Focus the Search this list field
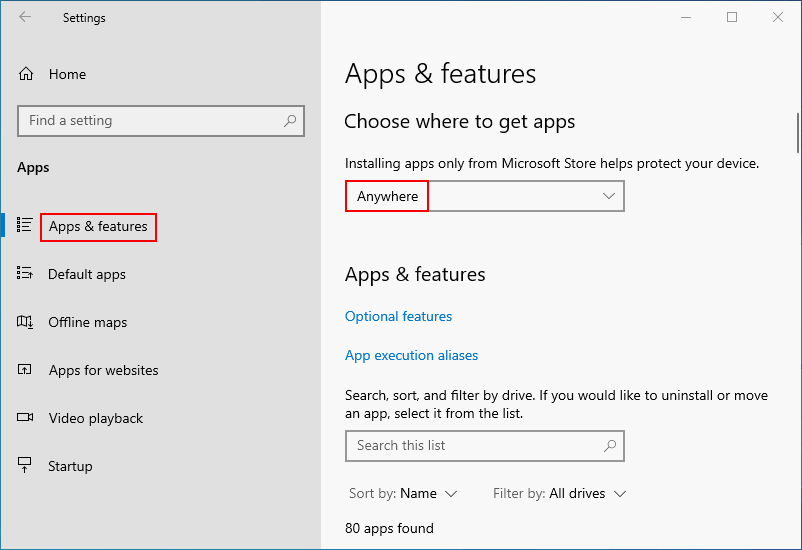The height and width of the screenshot is (550, 802). point(470,446)
